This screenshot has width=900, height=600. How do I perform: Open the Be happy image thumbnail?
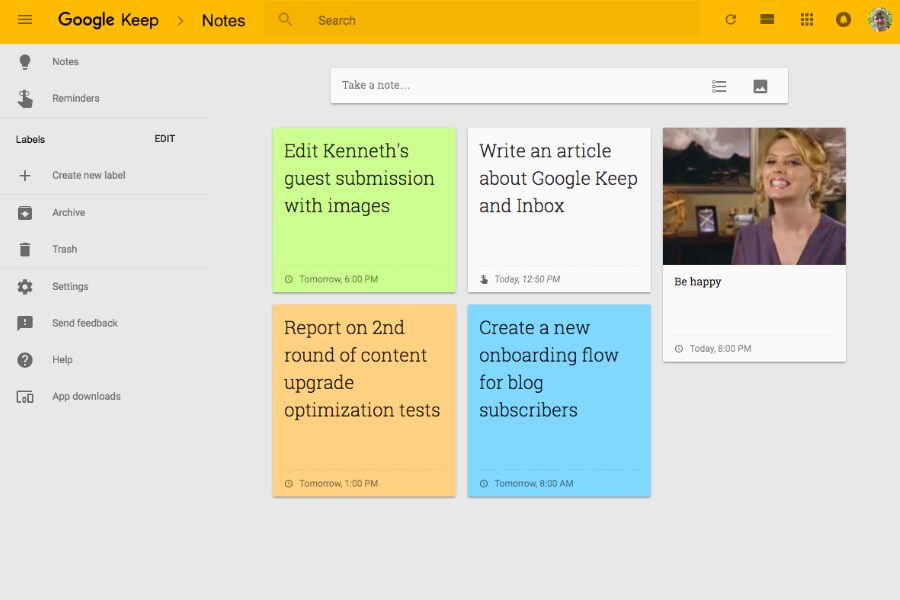point(754,196)
